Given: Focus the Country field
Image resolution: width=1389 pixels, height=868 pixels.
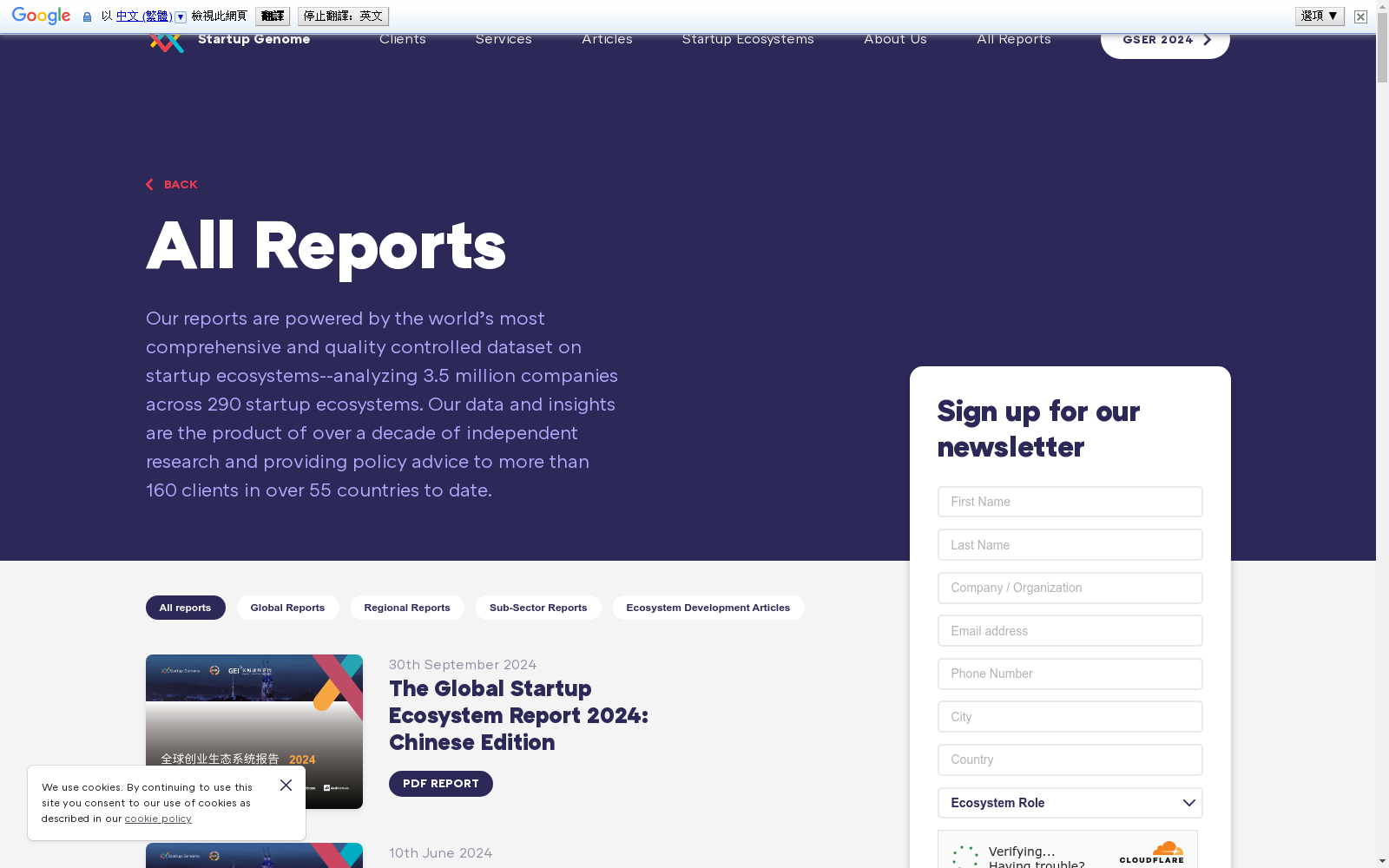Looking at the screenshot, I should pyautogui.click(x=1070, y=759).
